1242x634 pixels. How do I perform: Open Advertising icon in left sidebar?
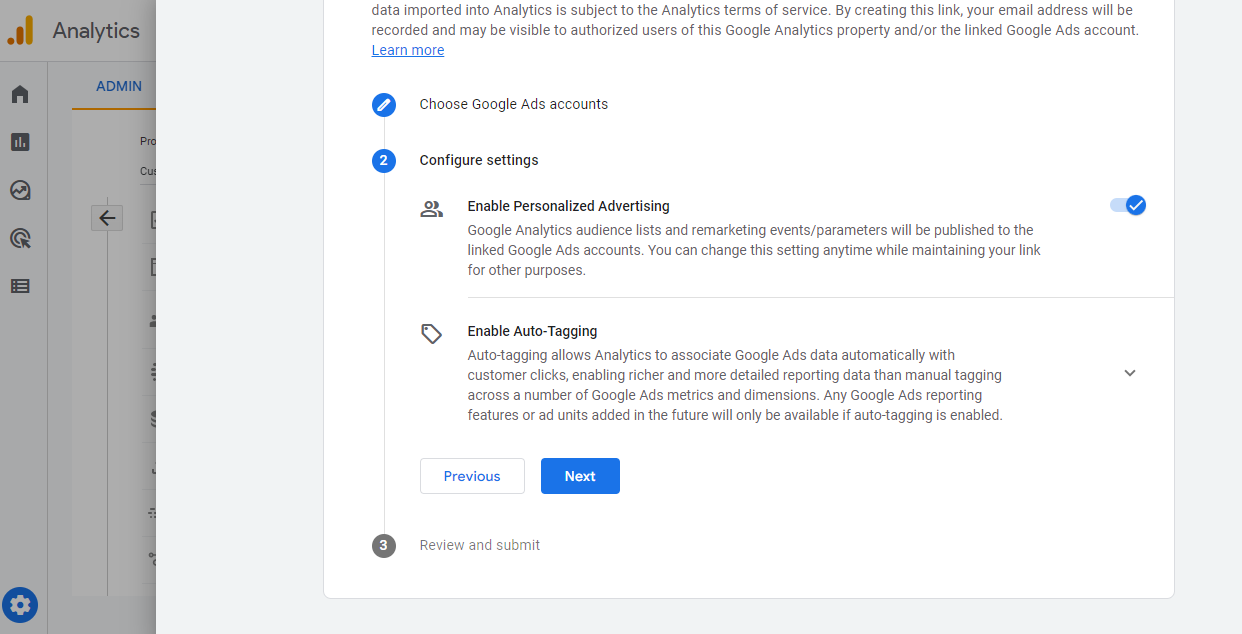point(20,238)
